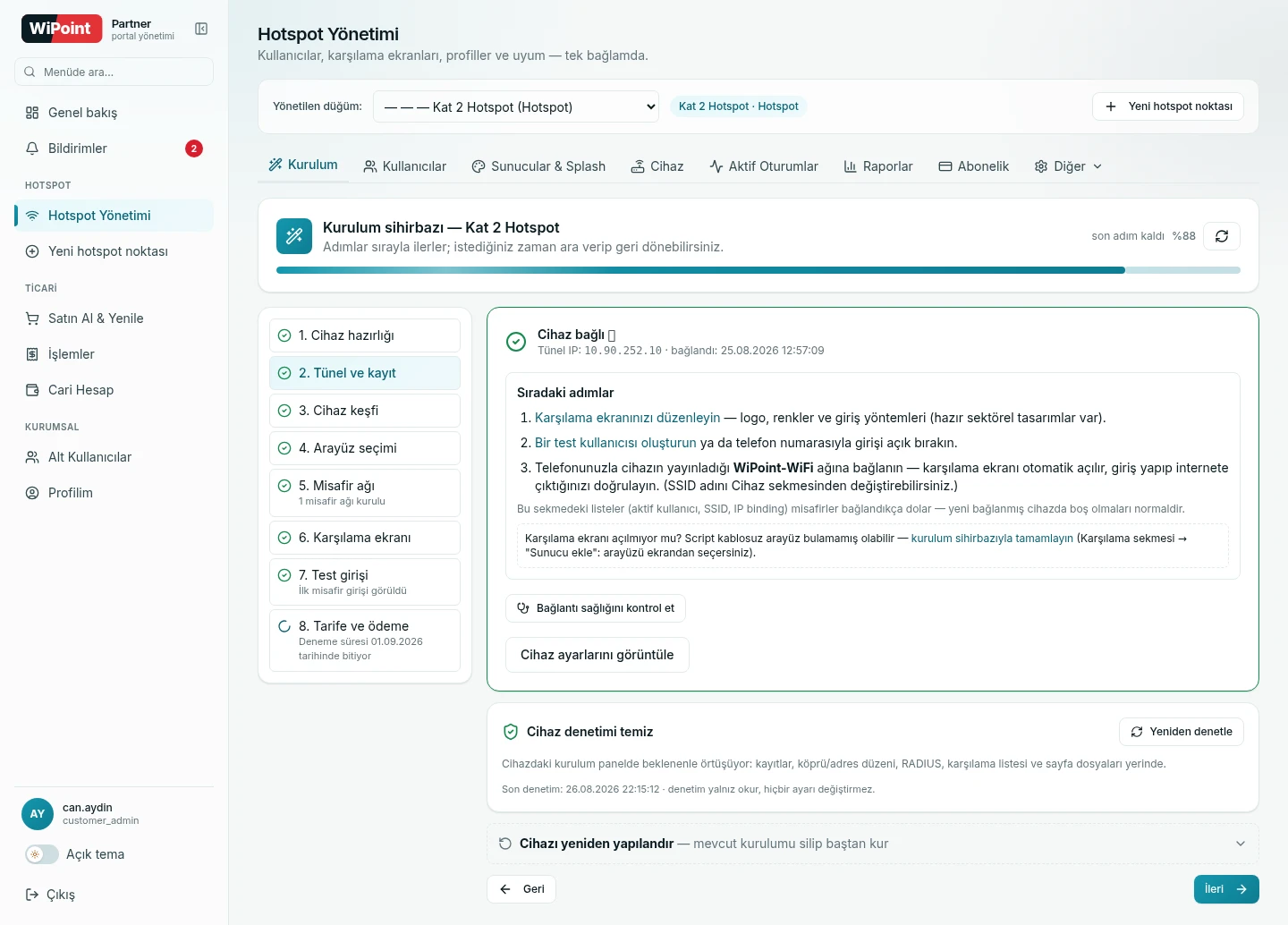1288x925 pixels.
Task: Select step 8 Tarife ve ödeme
Action: pyautogui.click(x=365, y=641)
